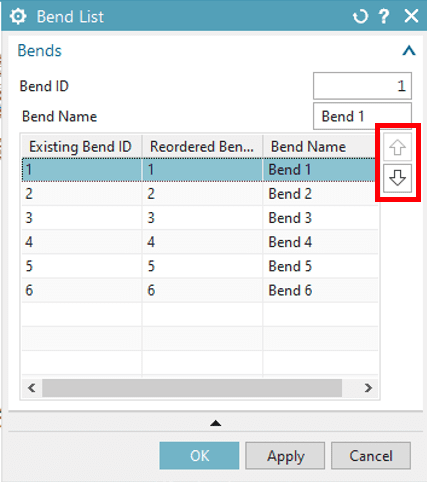This screenshot has width=427, height=482.
Task: Click the horizontal scrollbar thumb
Action: point(192,388)
